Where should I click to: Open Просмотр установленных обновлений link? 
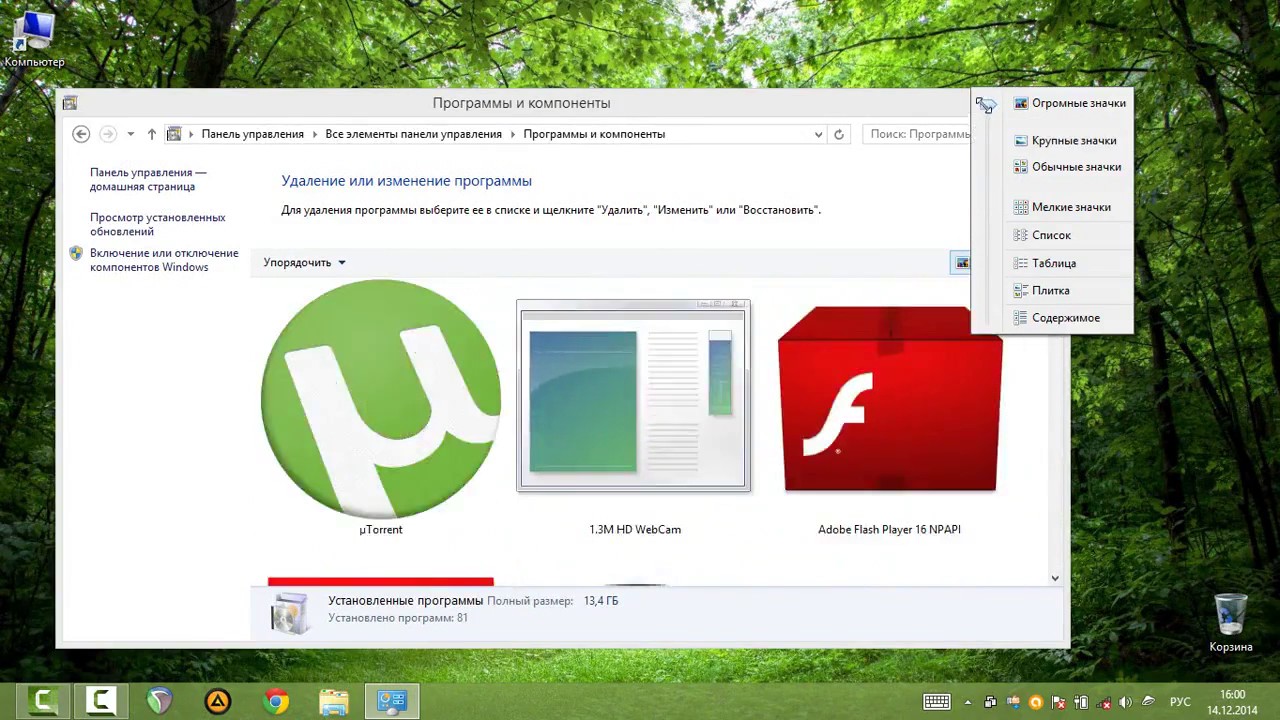(157, 224)
